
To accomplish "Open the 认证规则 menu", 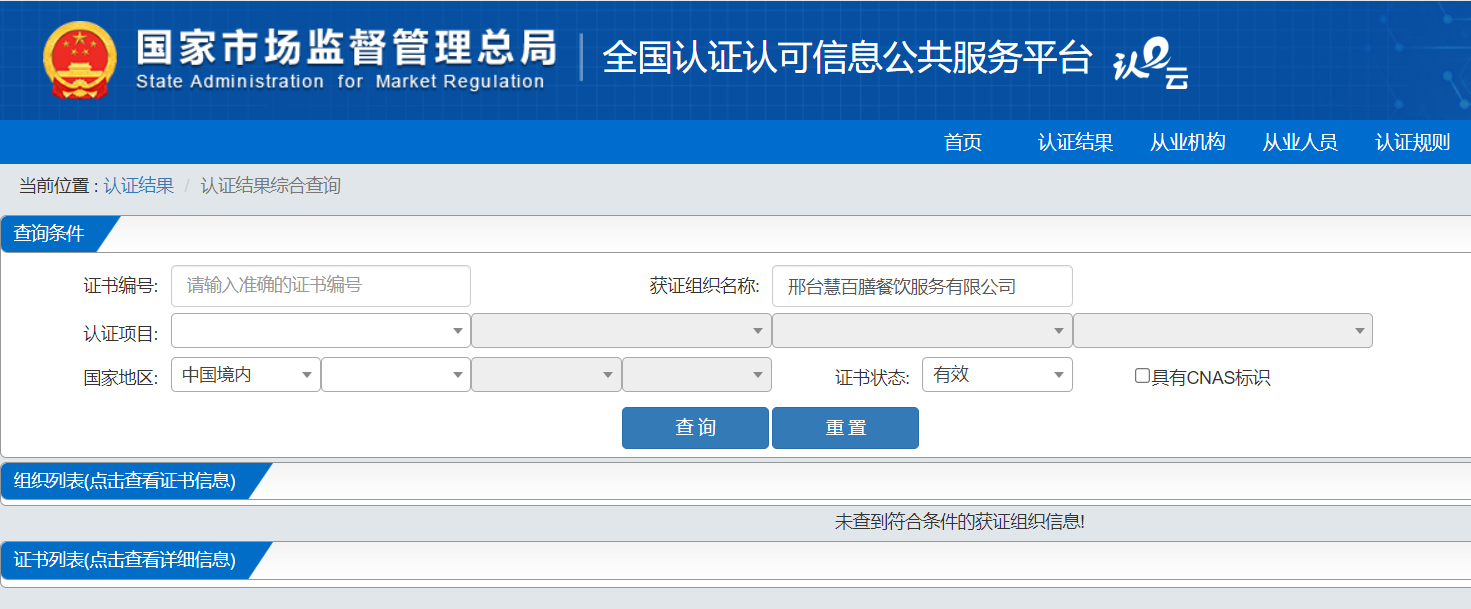I will point(1412,143).
